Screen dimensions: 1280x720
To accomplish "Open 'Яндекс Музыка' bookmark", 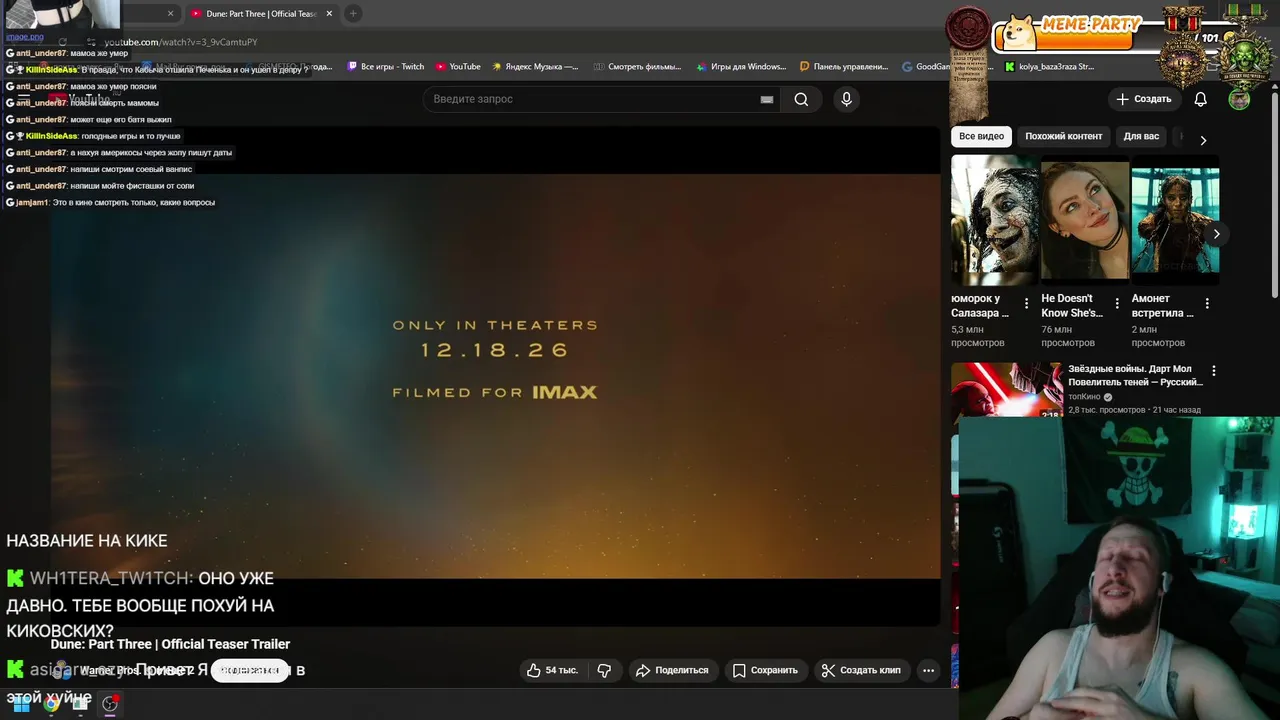I will click(x=535, y=67).
